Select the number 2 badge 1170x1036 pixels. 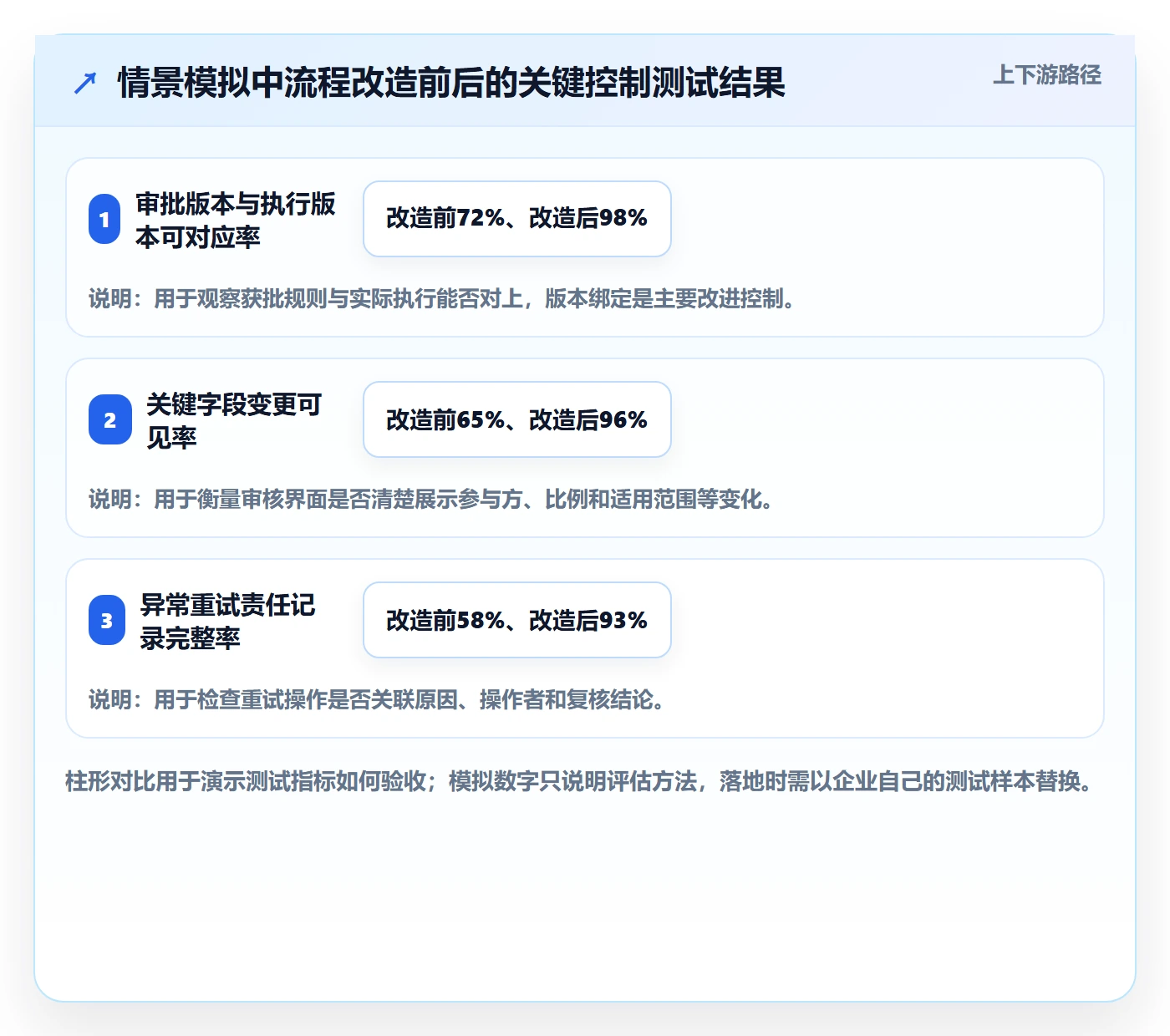click(110, 419)
